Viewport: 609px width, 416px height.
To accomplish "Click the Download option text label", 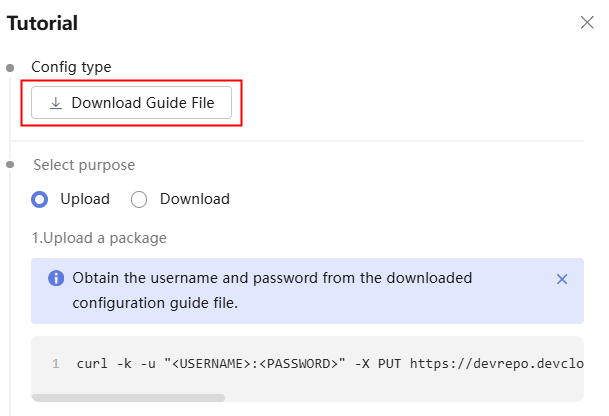I will coord(195,199).
